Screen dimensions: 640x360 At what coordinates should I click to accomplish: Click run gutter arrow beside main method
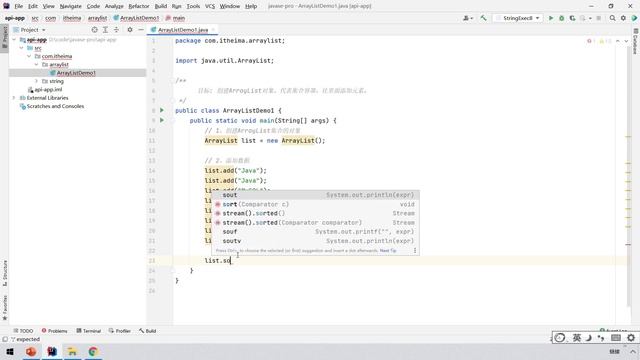pos(162,120)
